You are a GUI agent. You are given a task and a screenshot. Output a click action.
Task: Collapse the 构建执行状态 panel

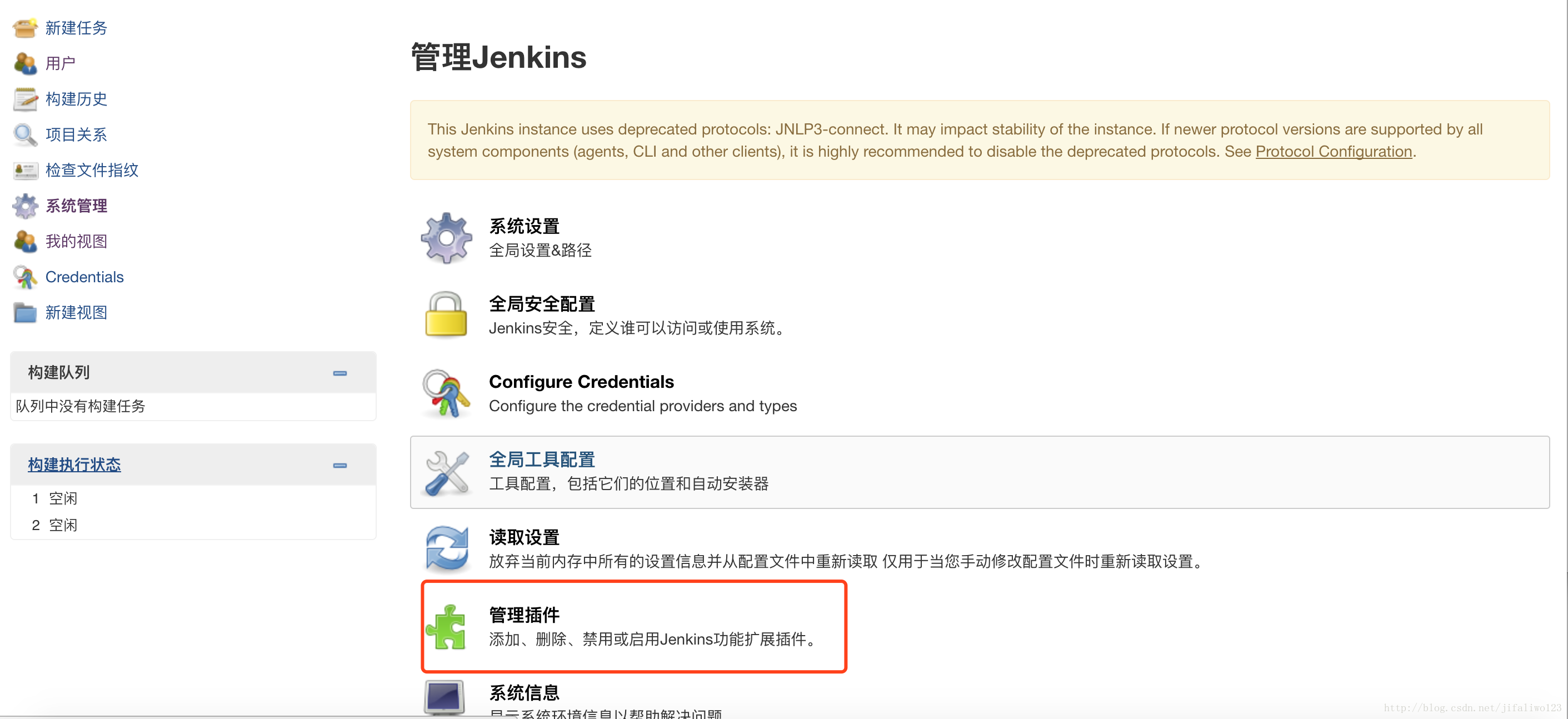[339, 466]
